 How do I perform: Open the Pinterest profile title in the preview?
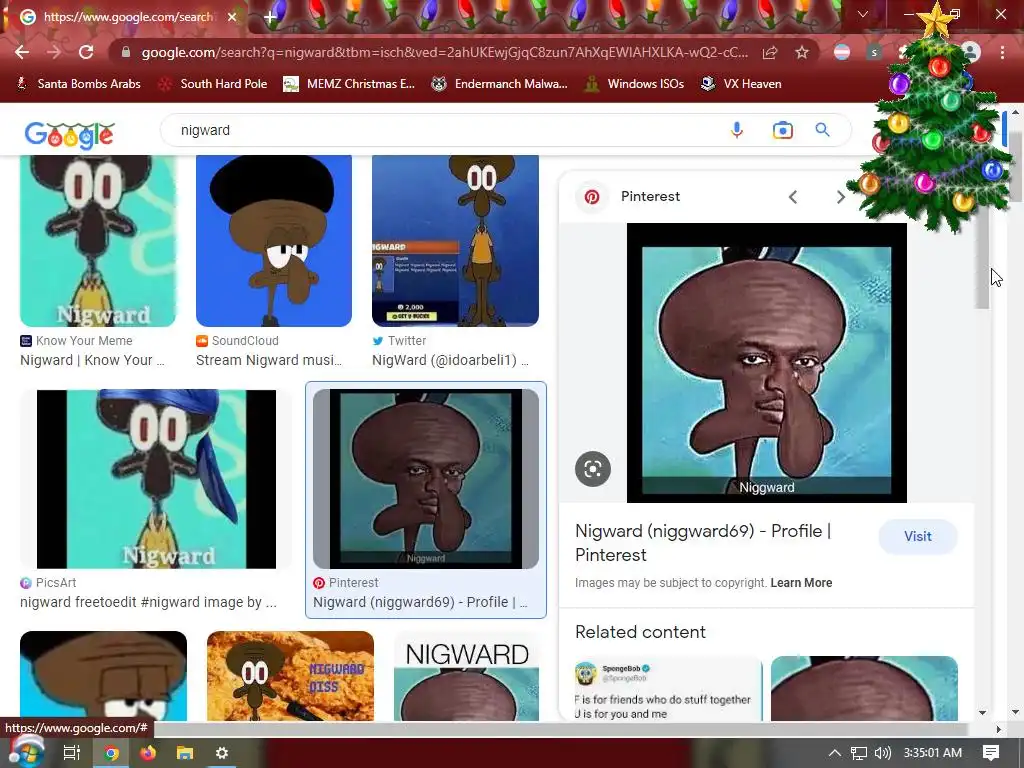click(703, 543)
